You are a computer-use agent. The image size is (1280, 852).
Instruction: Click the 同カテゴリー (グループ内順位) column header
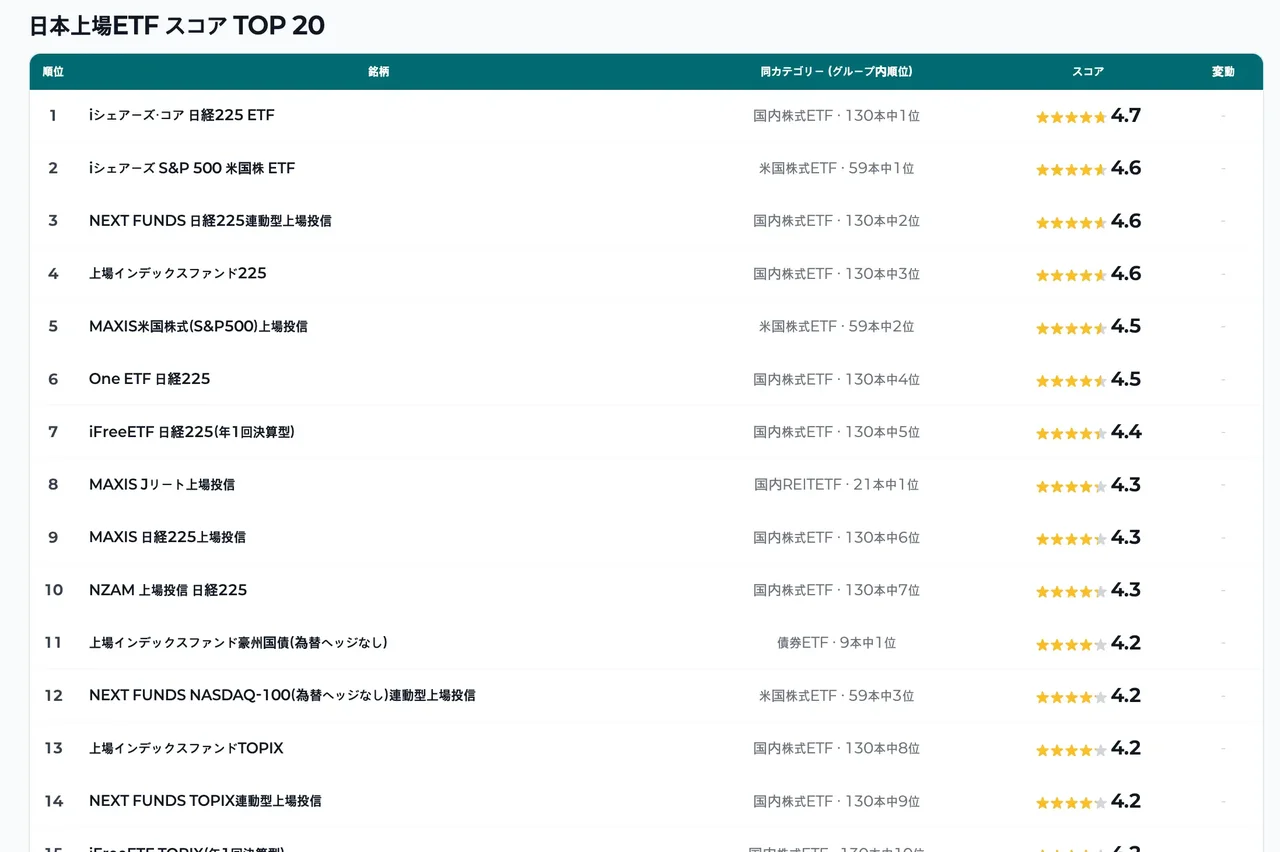click(x=836, y=72)
